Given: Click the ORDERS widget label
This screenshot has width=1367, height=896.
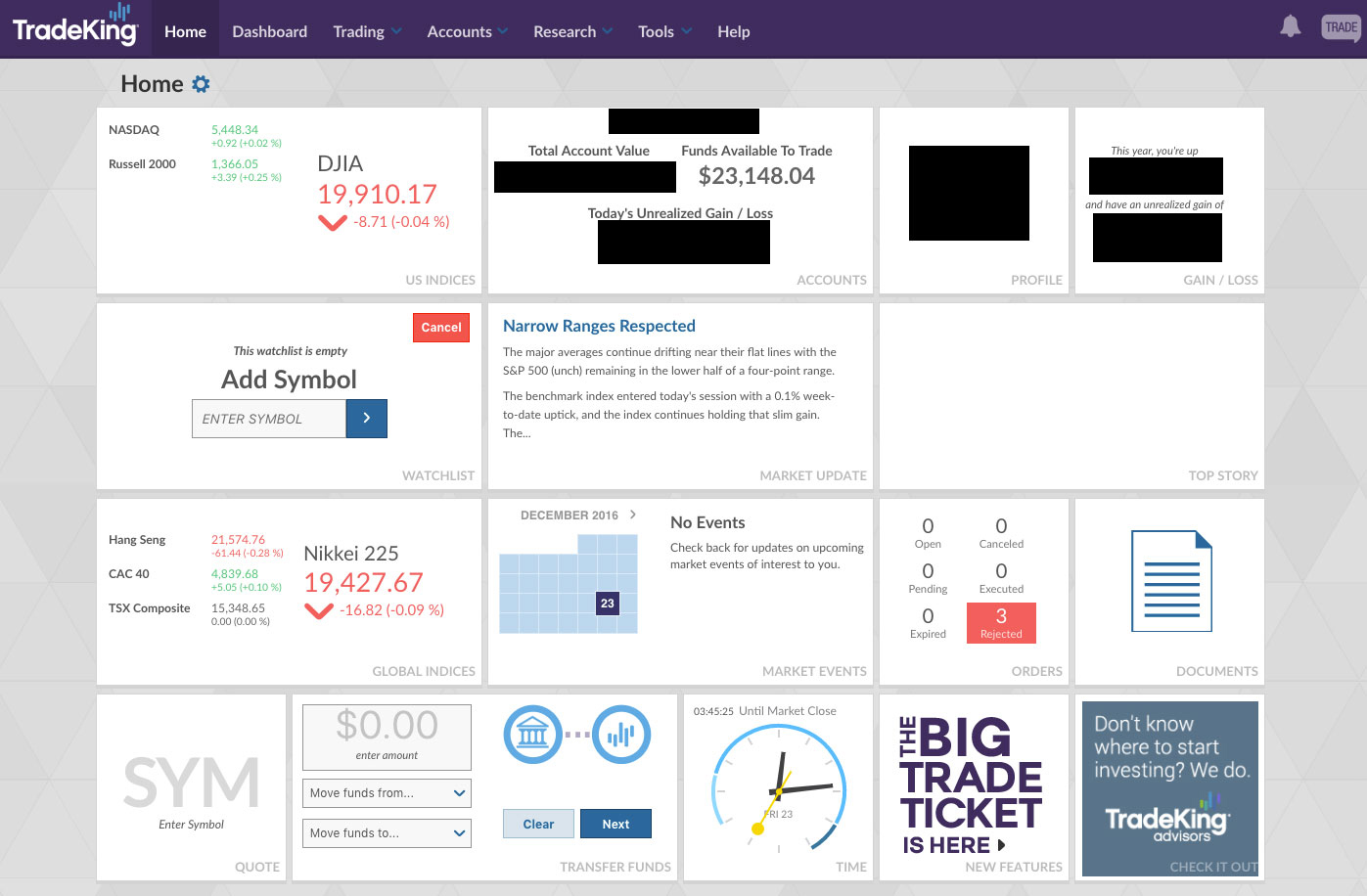Looking at the screenshot, I should coord(1036,671).
